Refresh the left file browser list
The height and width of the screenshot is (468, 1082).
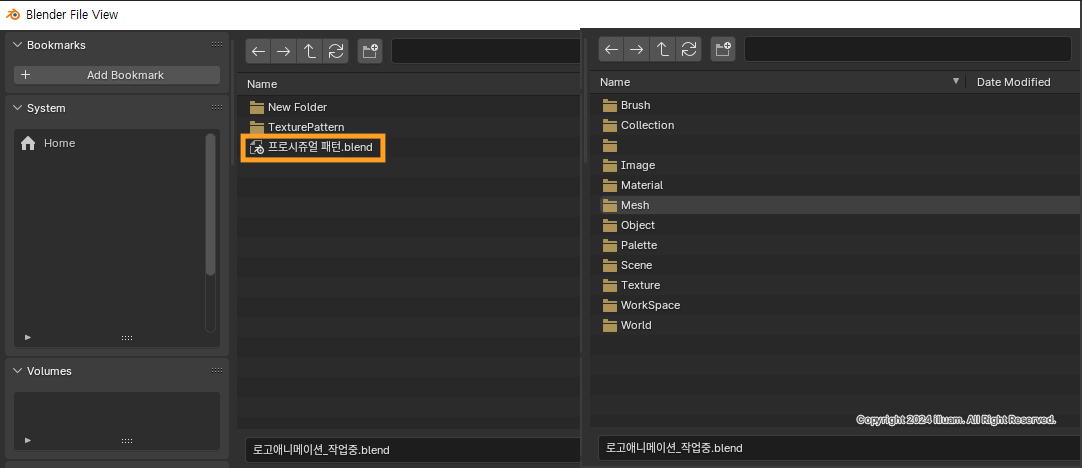[x=336, y=51]
